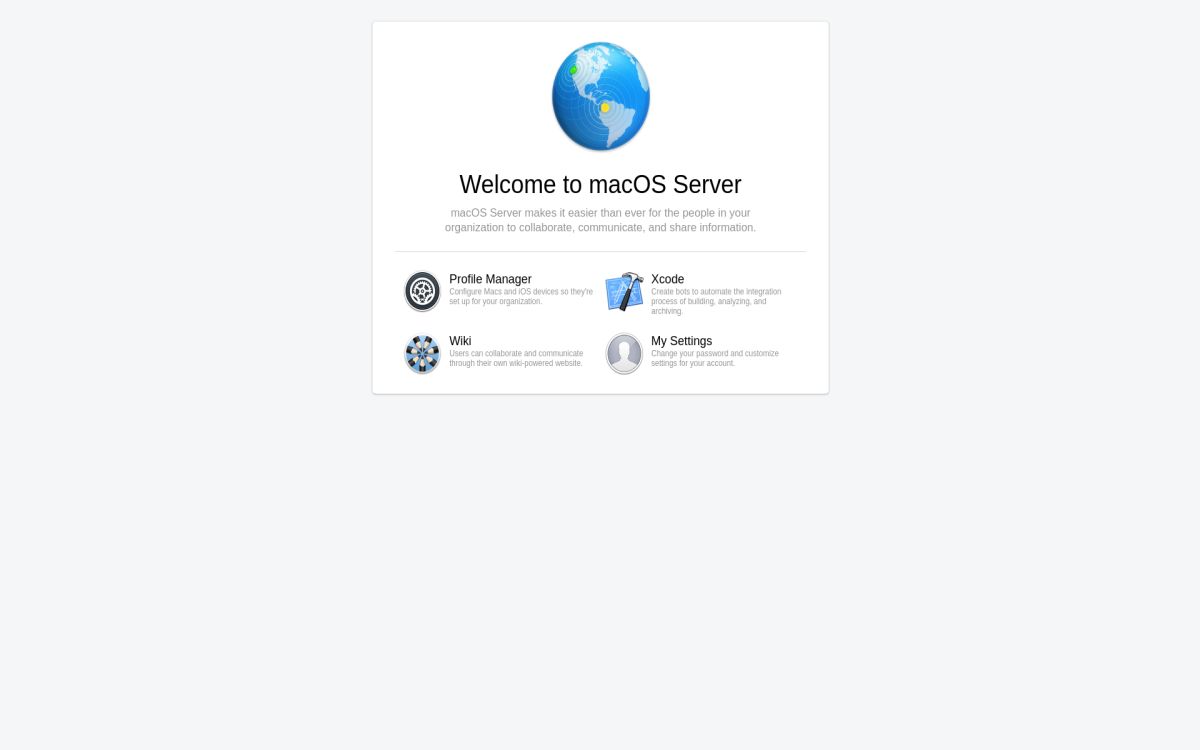Screen dimensions: 1200x750
Task: Follow the Xcode title link
Action: (667, 279)
